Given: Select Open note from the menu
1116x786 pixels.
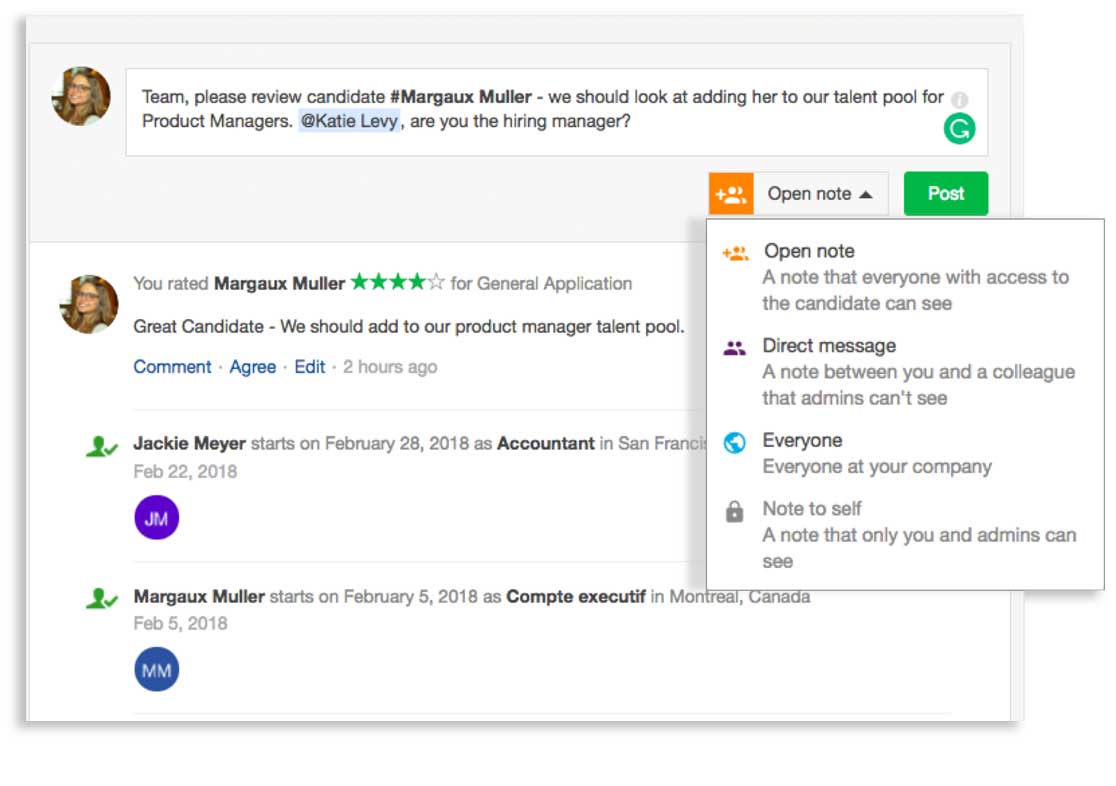Looking at the screenshot, I should click(x=904, y=276).
